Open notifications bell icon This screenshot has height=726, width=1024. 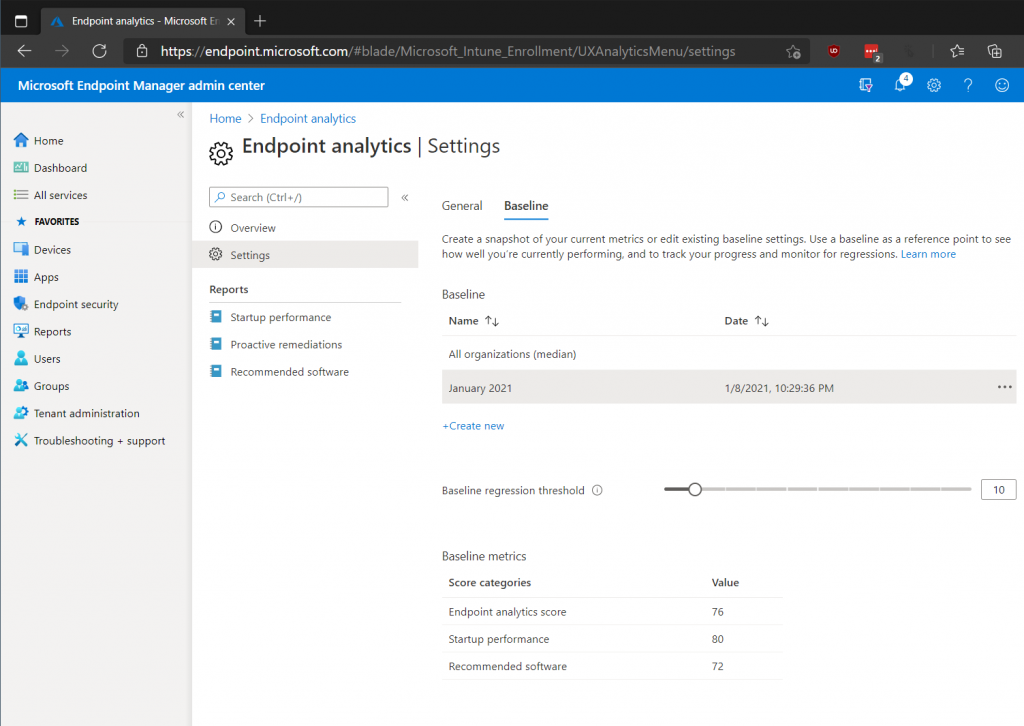pyautogui.click(x=901, y=84)
